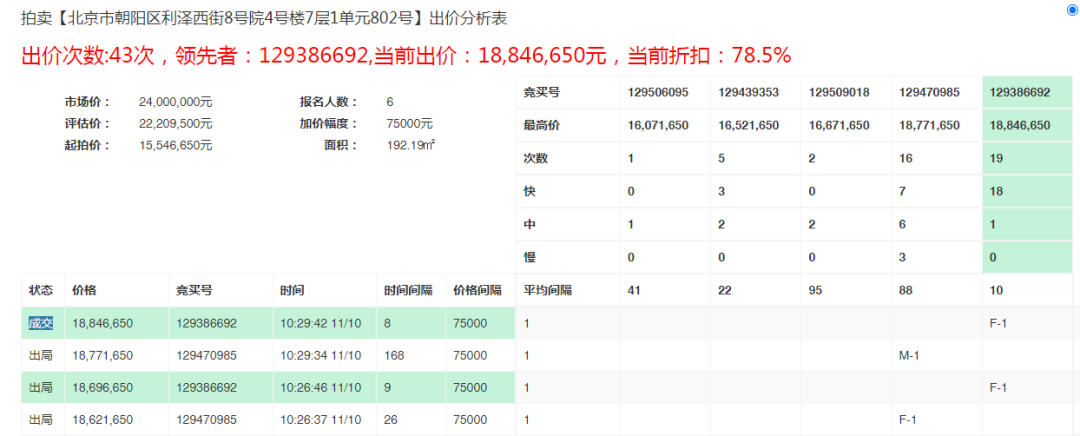Click the M-1 marker cell
This screenshot has height=436, width=1080.
click(x=909, y=355)
